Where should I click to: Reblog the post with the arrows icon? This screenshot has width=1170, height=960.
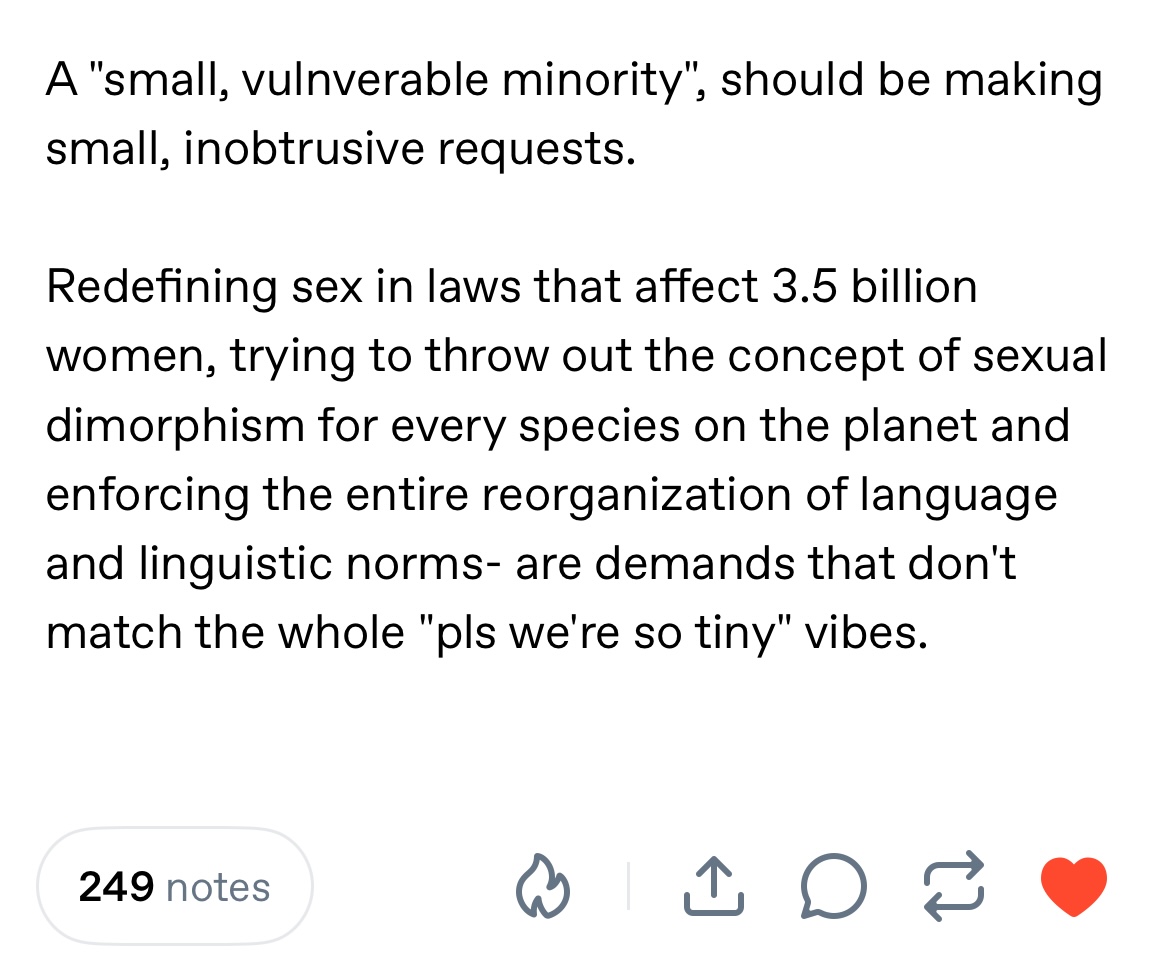click(x=954, y=886)
